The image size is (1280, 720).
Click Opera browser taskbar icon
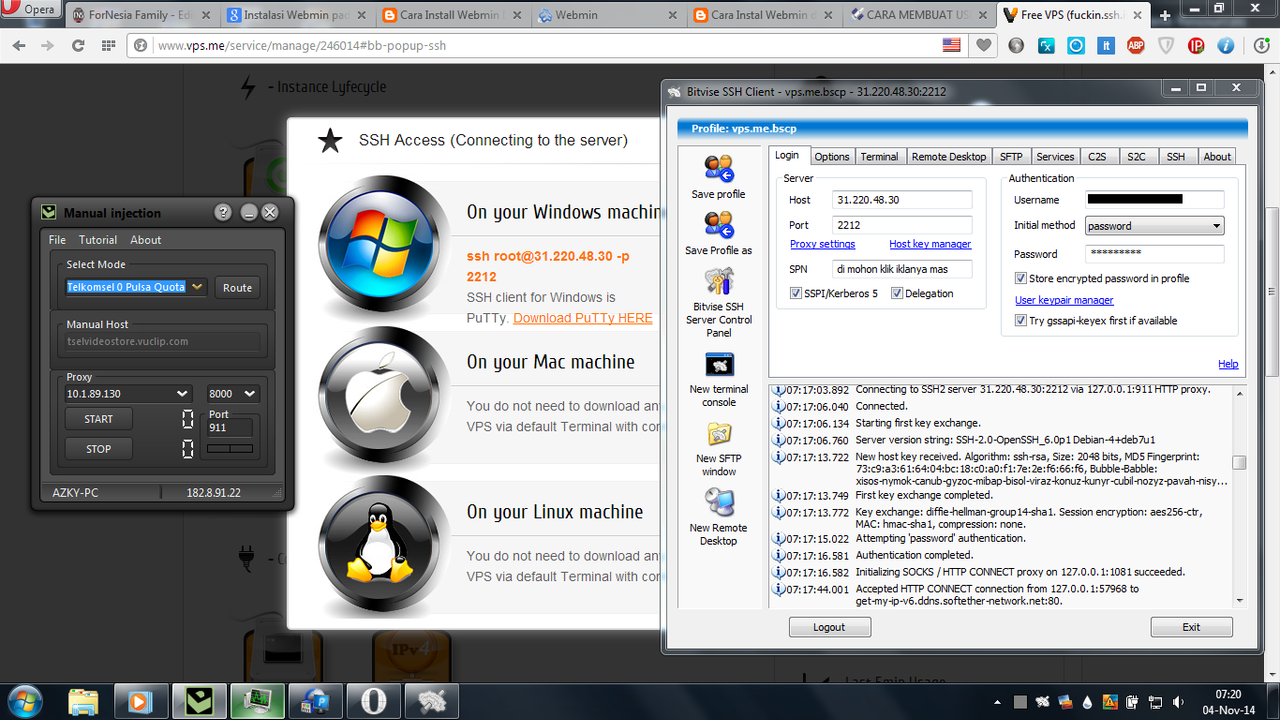[x=373, y=700]
